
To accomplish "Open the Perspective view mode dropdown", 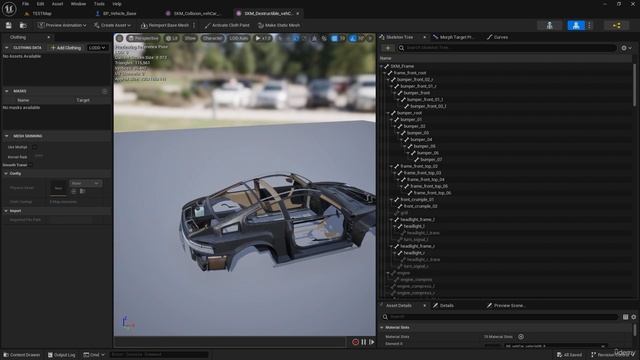I will pyautogui.click(x=143, y=38).
